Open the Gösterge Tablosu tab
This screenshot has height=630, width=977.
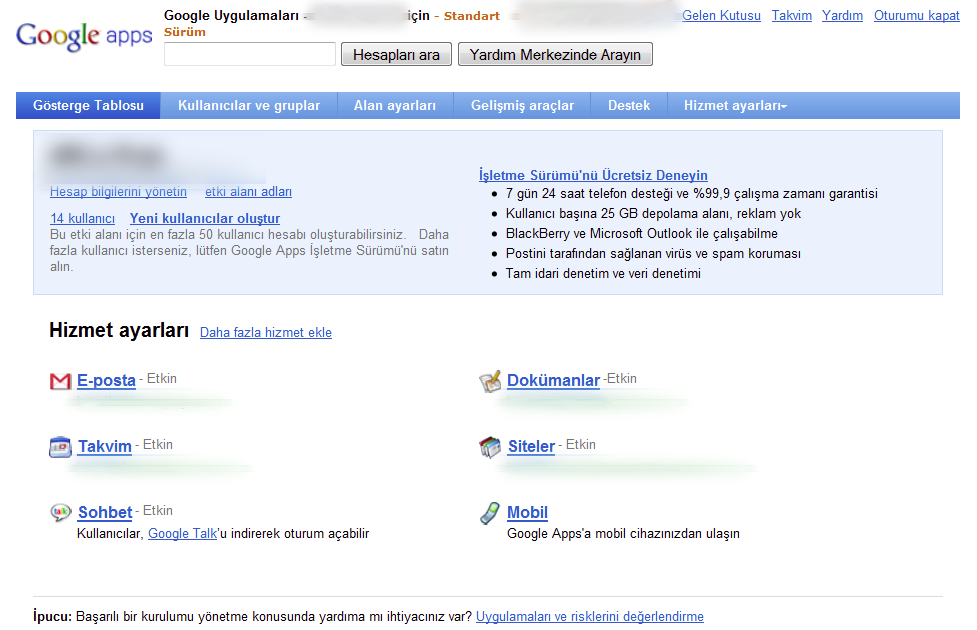pos(88,105)
